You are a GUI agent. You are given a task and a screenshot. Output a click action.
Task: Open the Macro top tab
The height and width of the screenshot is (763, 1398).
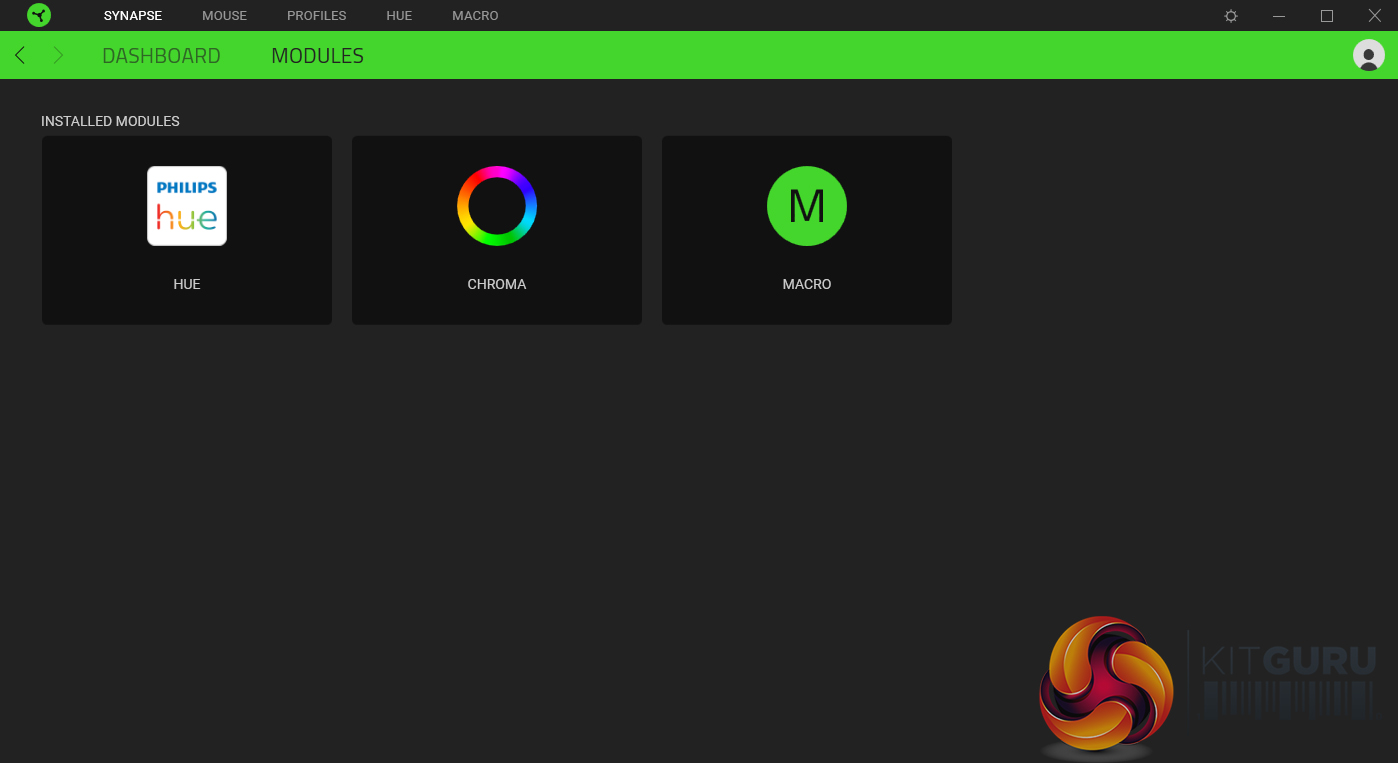475,16
